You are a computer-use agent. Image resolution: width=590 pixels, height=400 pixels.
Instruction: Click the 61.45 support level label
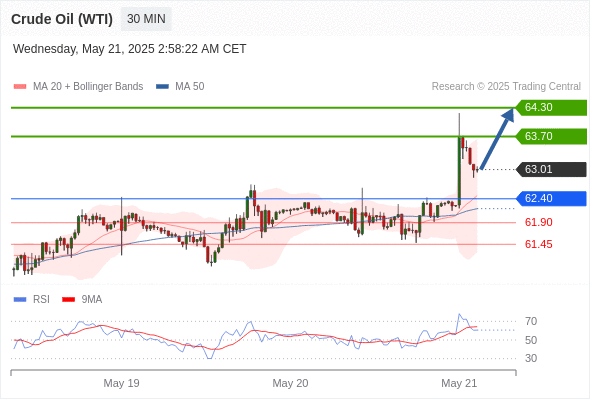click(x=538, y=245)
